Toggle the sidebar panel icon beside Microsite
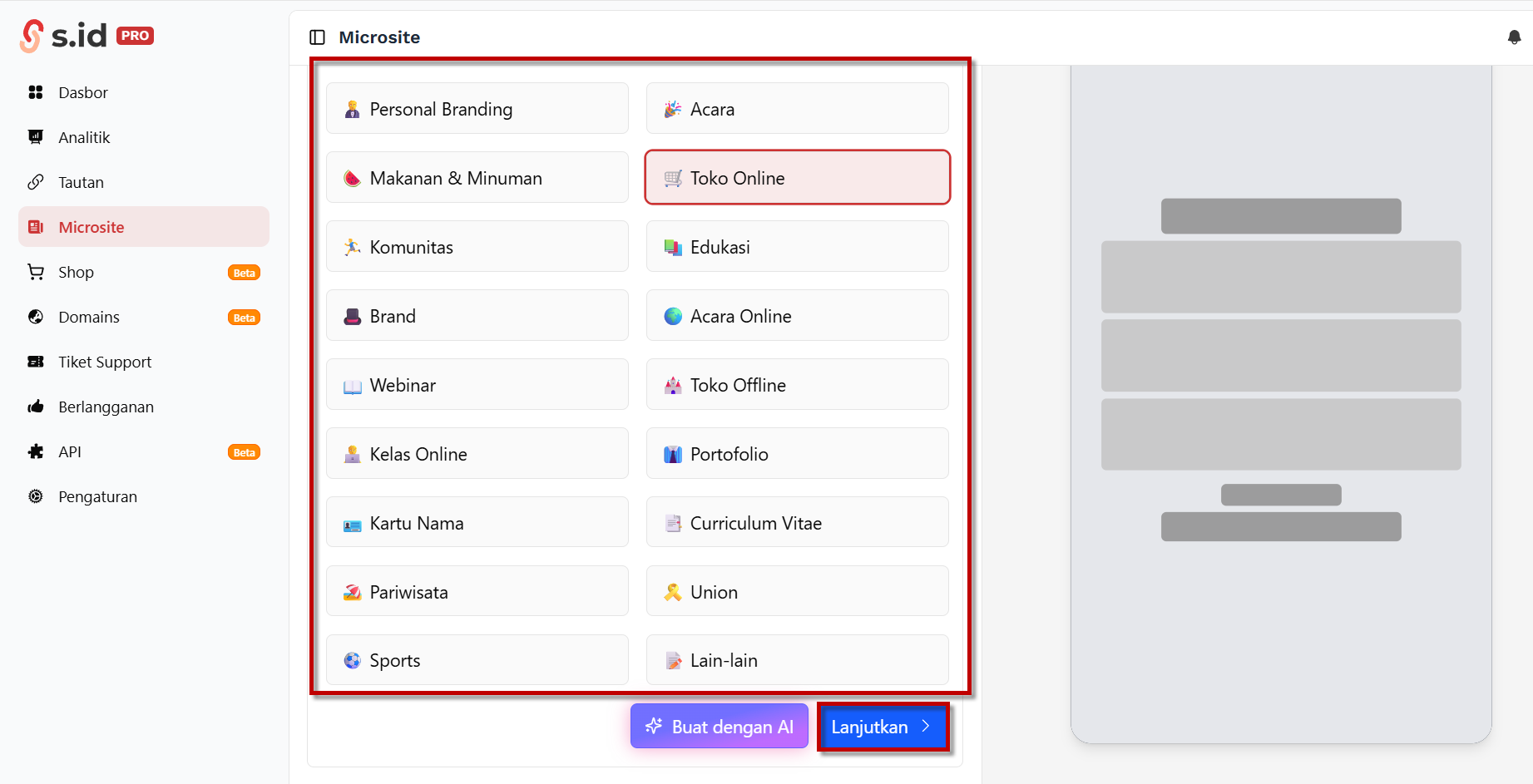This screenshot has height=784, width=1533. click(317, 37)
